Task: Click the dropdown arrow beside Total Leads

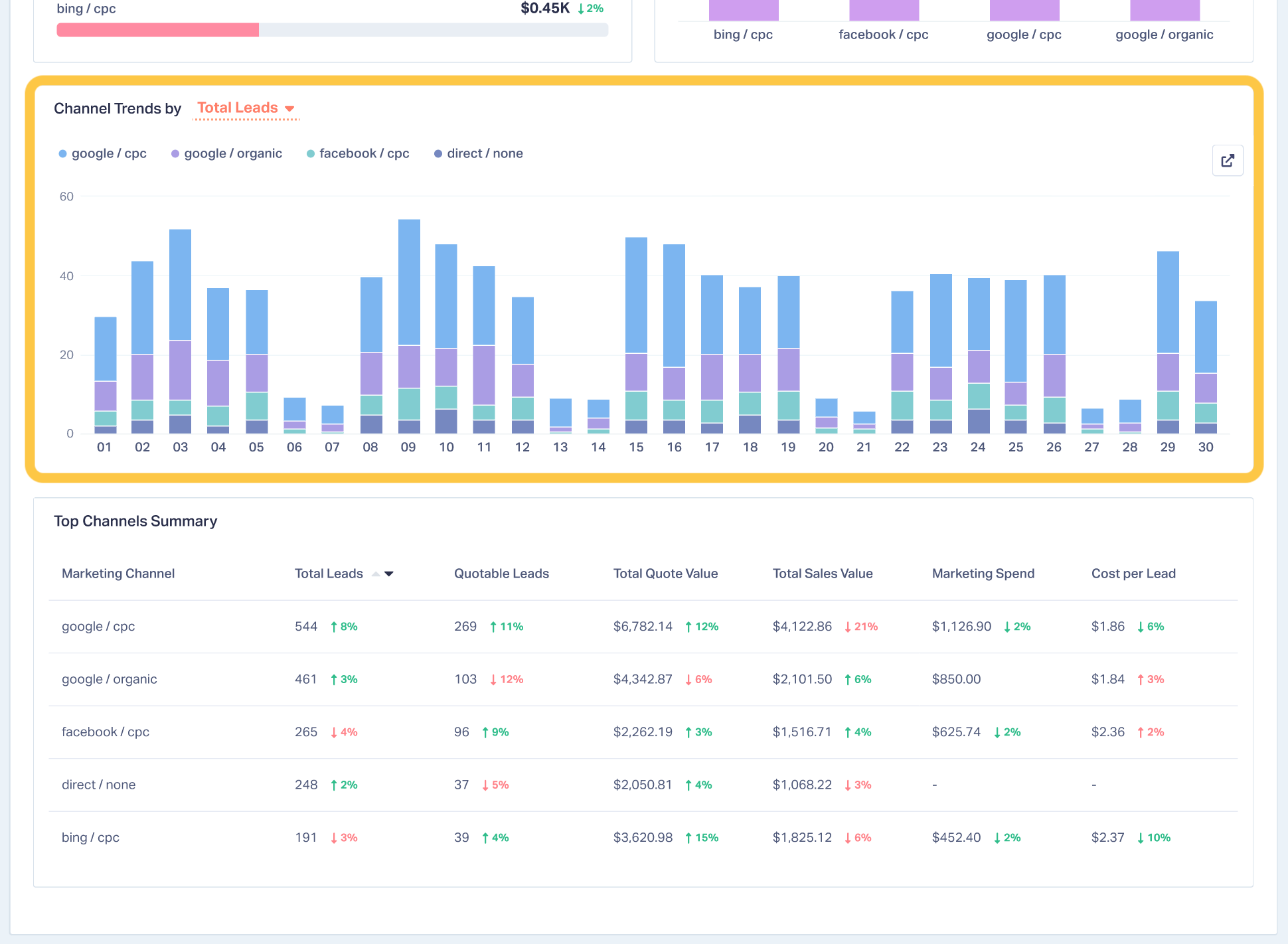Action: click(289, 109)
